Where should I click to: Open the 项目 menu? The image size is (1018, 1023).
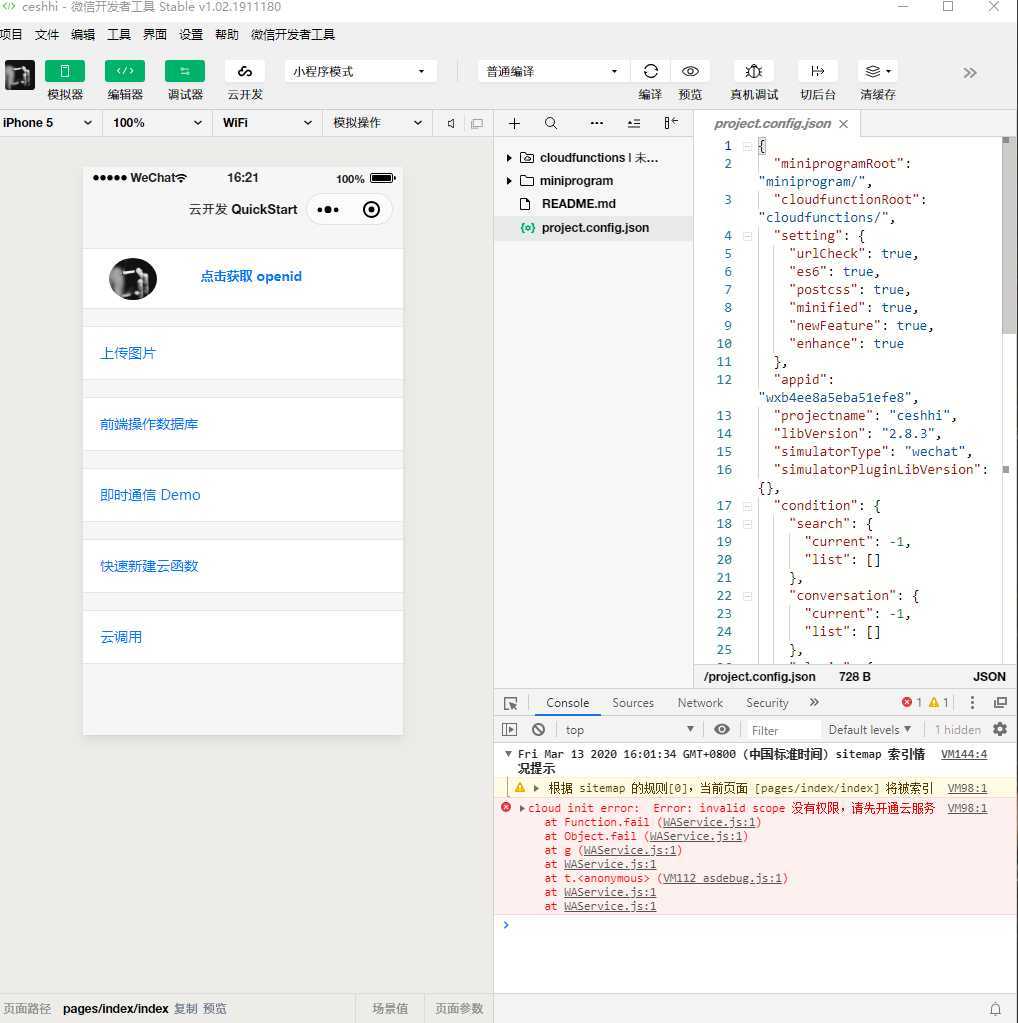11,35
